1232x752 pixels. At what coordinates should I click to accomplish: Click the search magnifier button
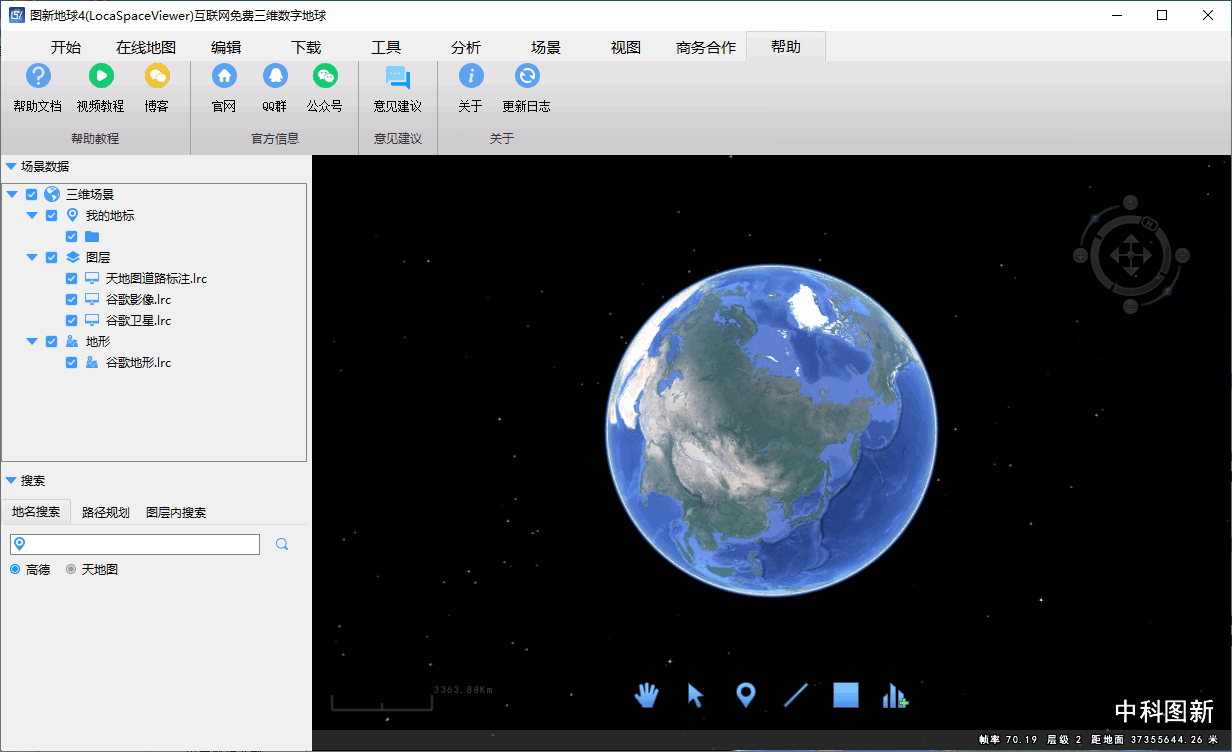click(x=282, y=544)
